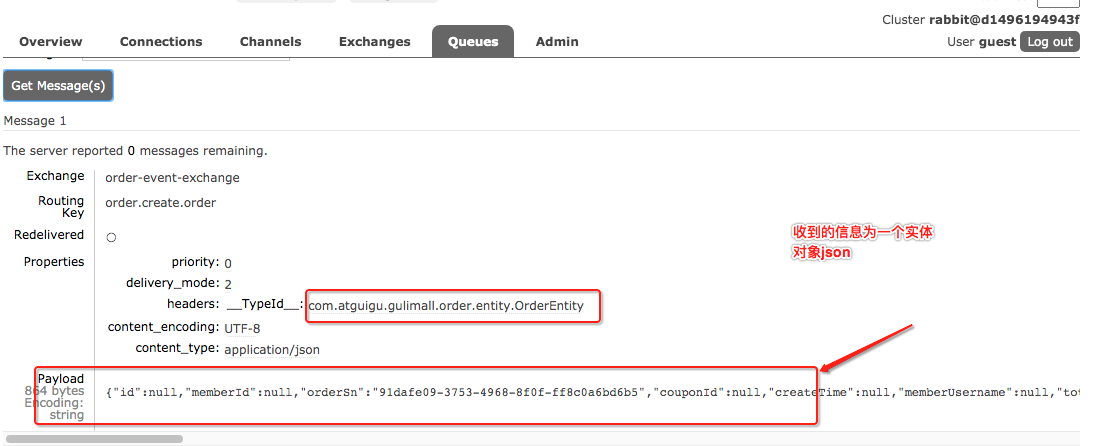
Task: Select the Queues tab
Action: 472,42
